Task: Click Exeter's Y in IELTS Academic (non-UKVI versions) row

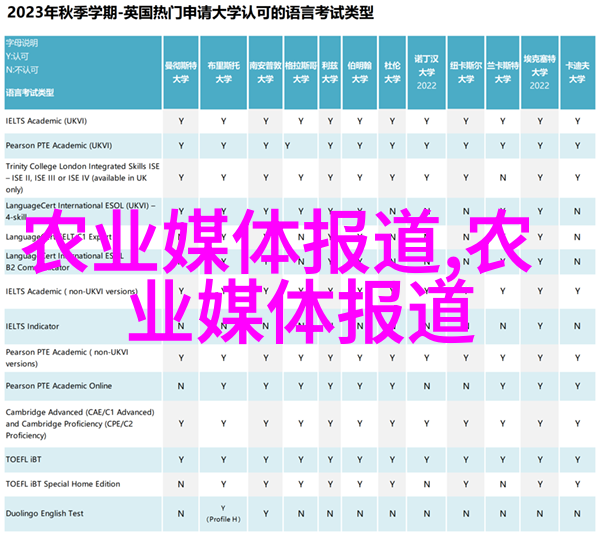Action: (x=540, y=292)
